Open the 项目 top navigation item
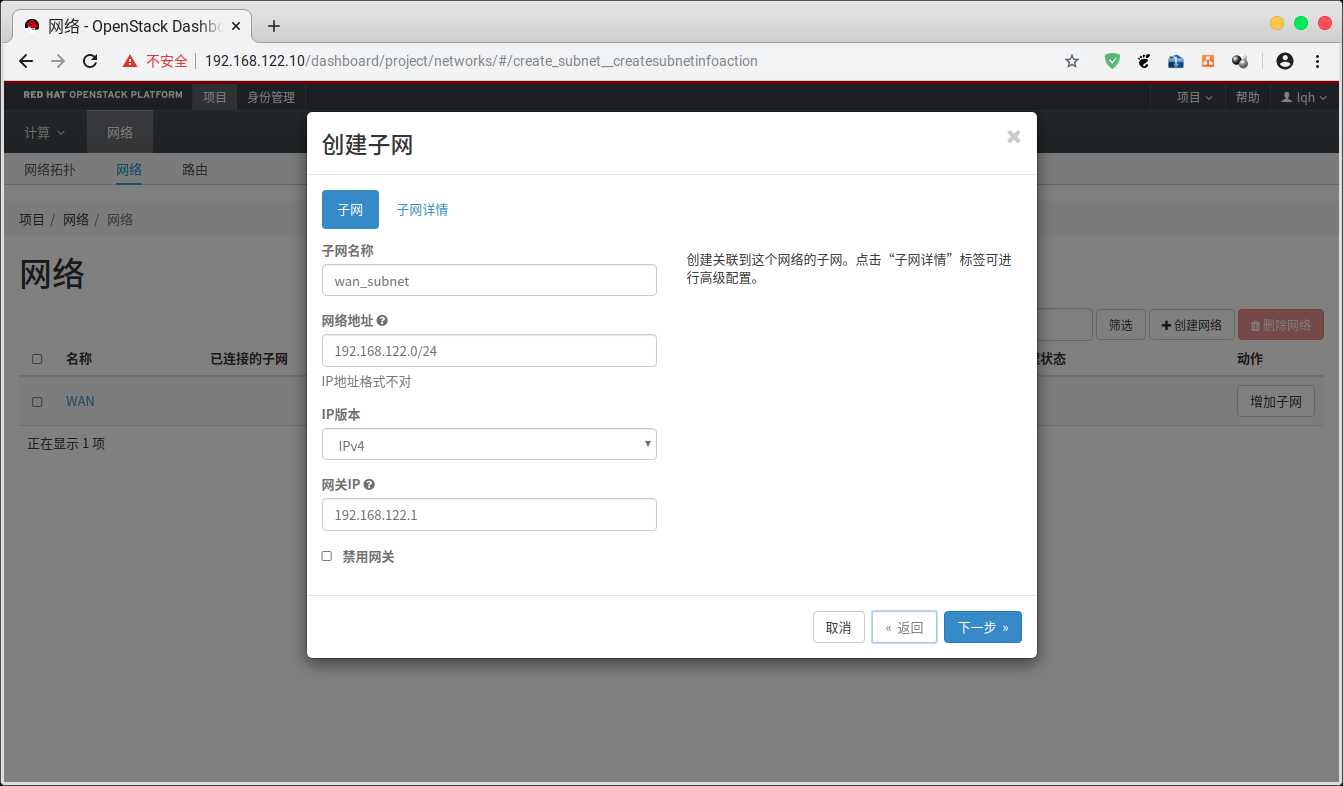 click(215, 97)
